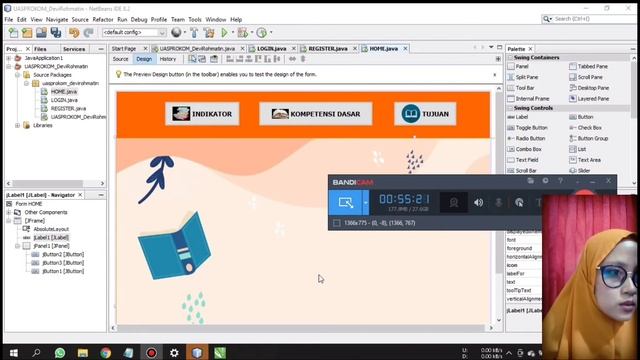Switch to the Source view

tap(120, 59)
